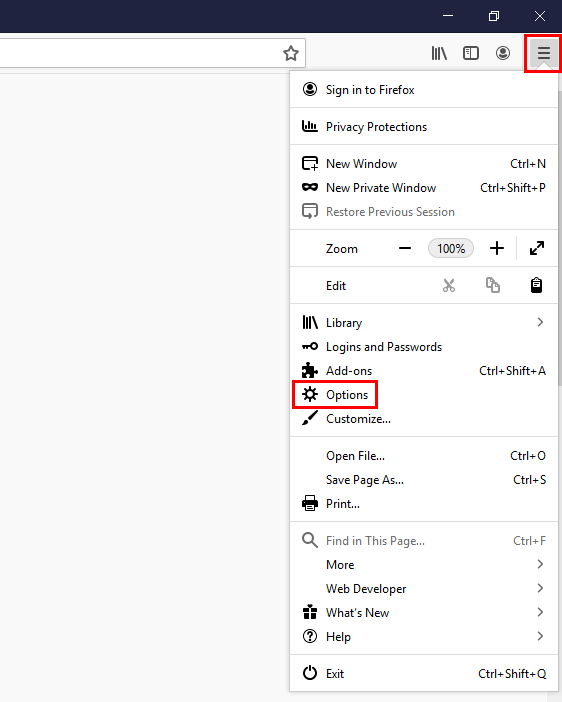Zoom out with the minus button
Screen dimensions: 562x702
coord(405,248)
